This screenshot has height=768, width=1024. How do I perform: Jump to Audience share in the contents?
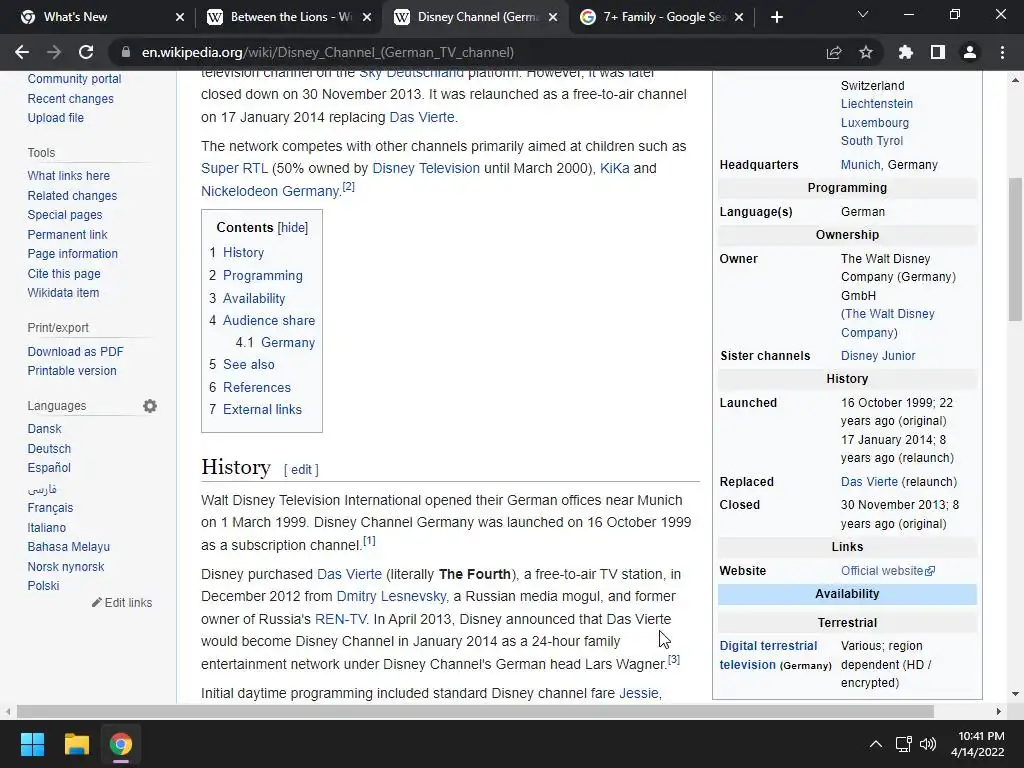[268, 321]
